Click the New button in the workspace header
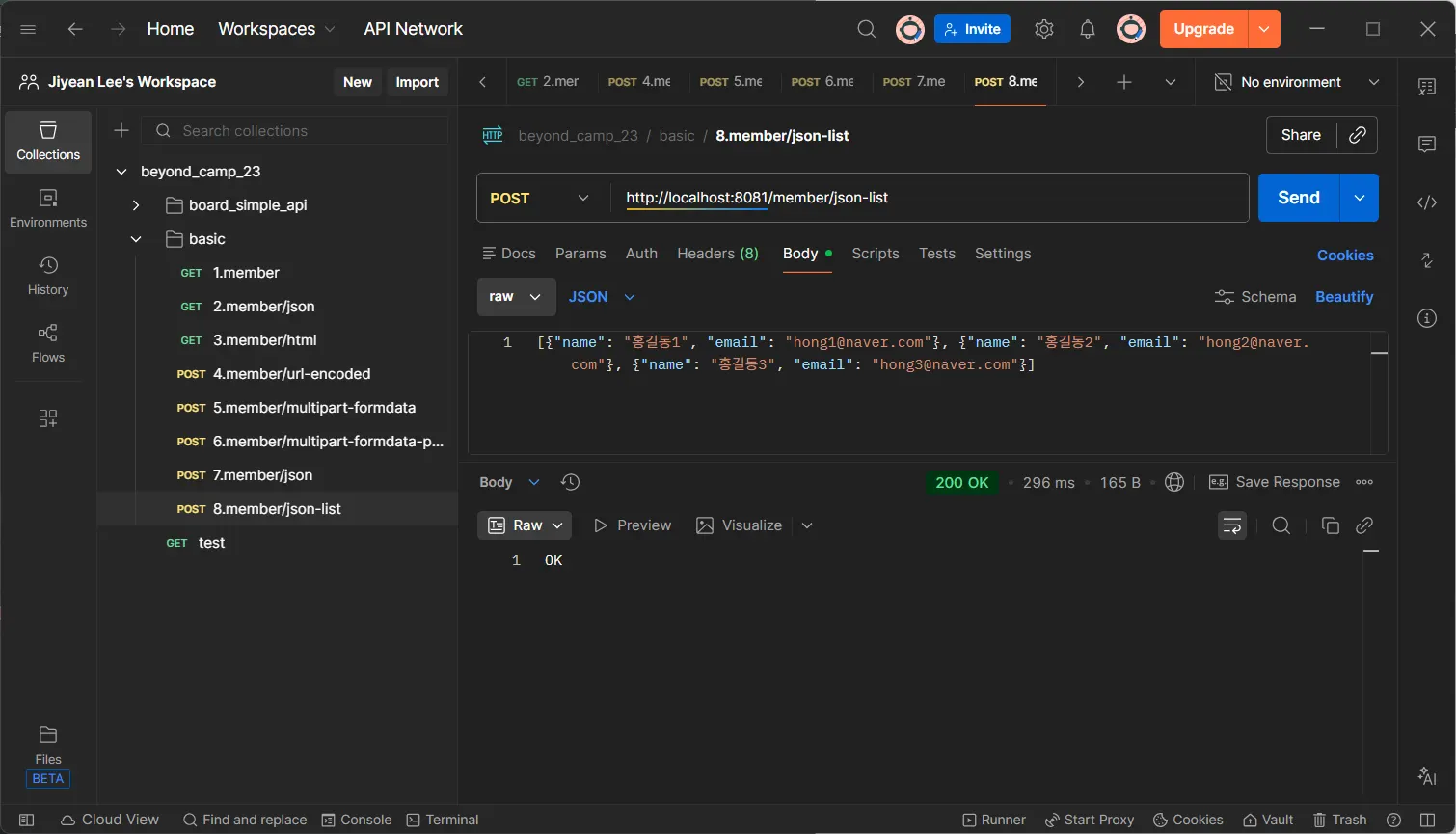Image resolution: width=1456 pixels, height=834 pixels. point(358,82)
